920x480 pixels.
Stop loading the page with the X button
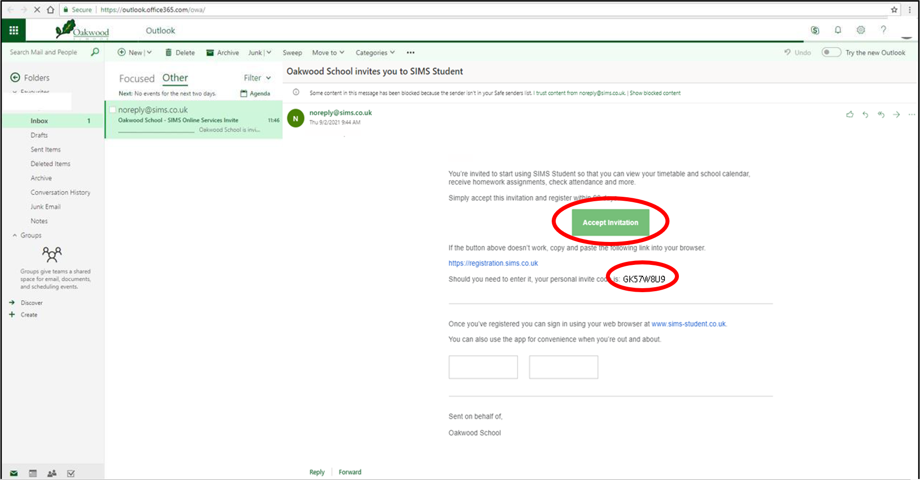coord(36,9)
